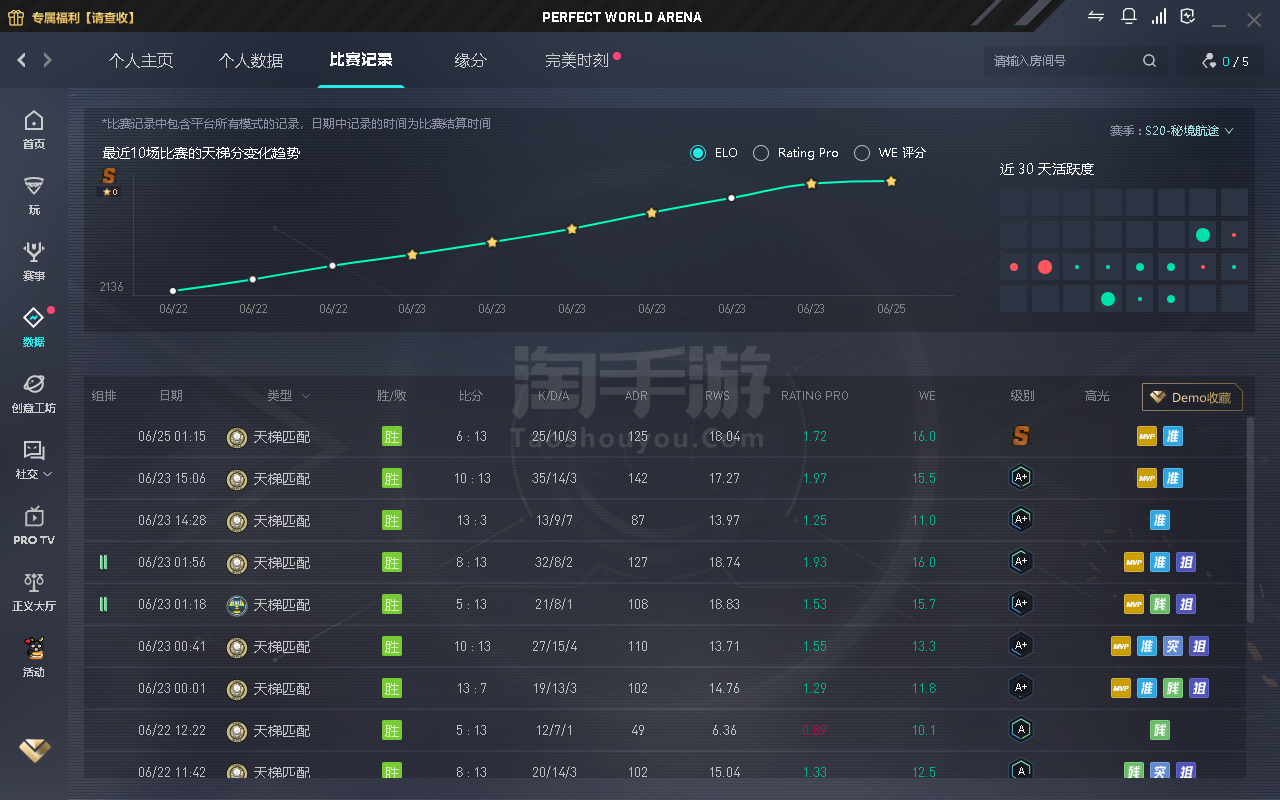Open the 首页 home sidebar icon
The image size is (1280, 800).
(x=34, y=120)
